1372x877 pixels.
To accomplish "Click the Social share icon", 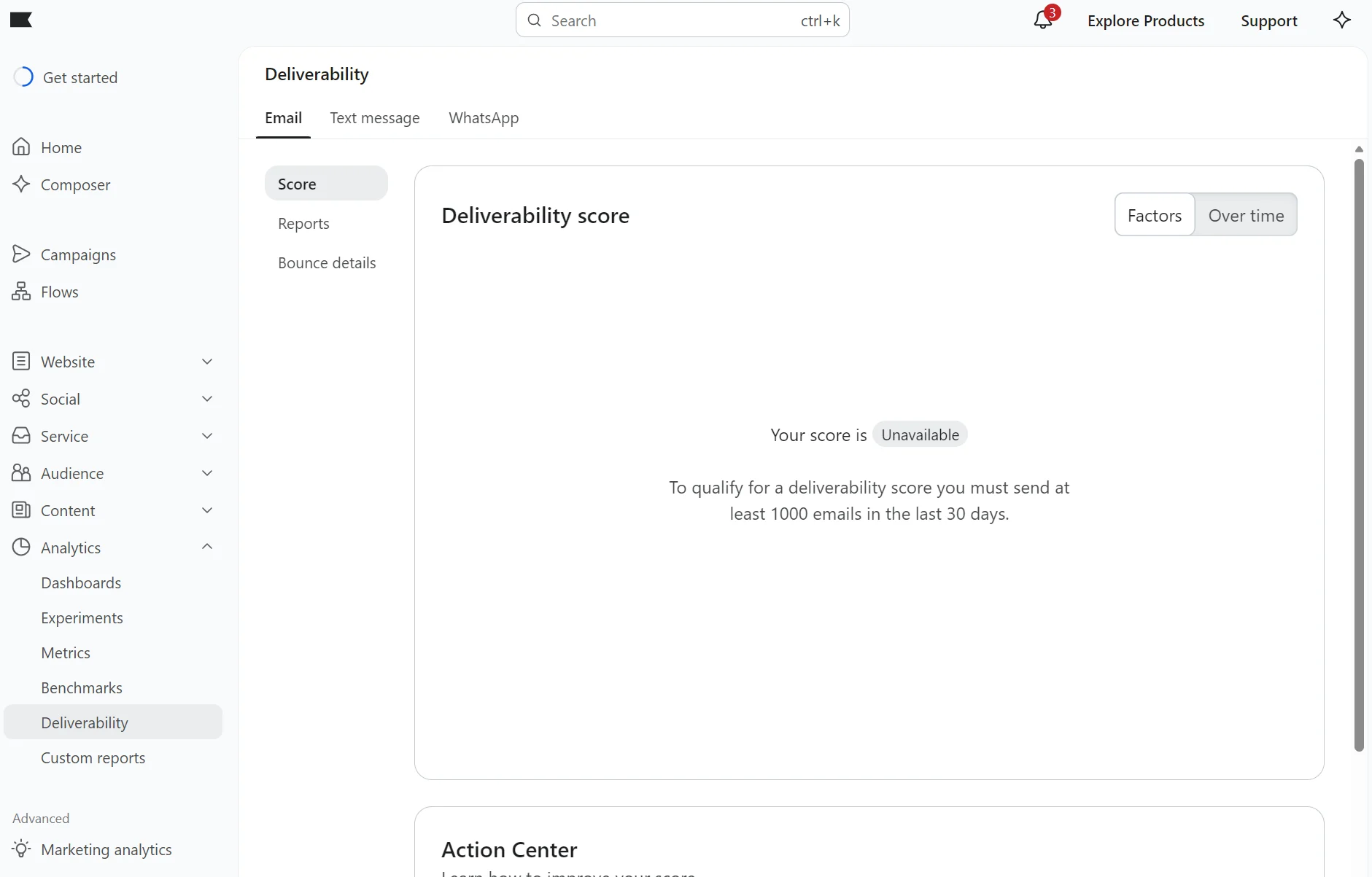I will click(21, 399).
